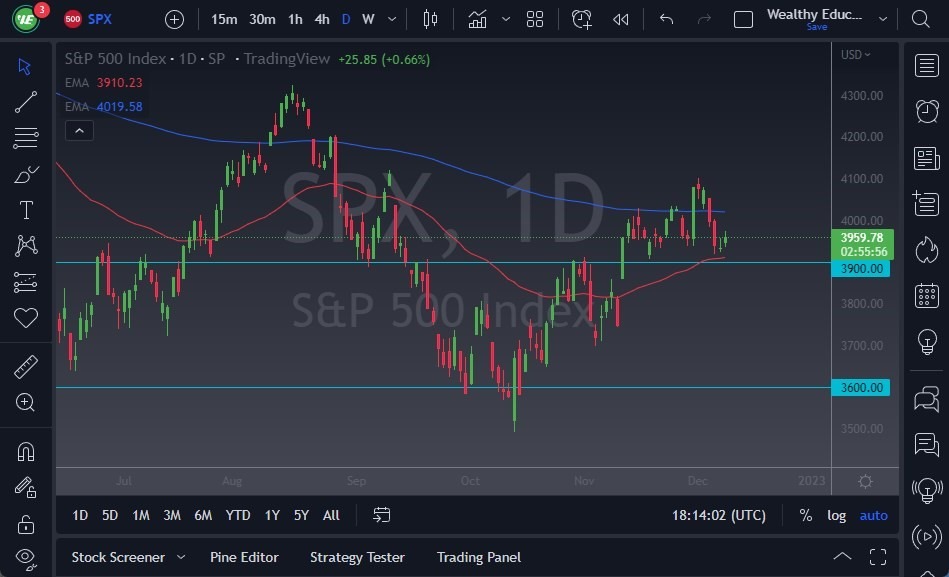The width and height of the screenshot is (949, 577).
Task: Open the Text annotation tool
Action: (25, 210)
